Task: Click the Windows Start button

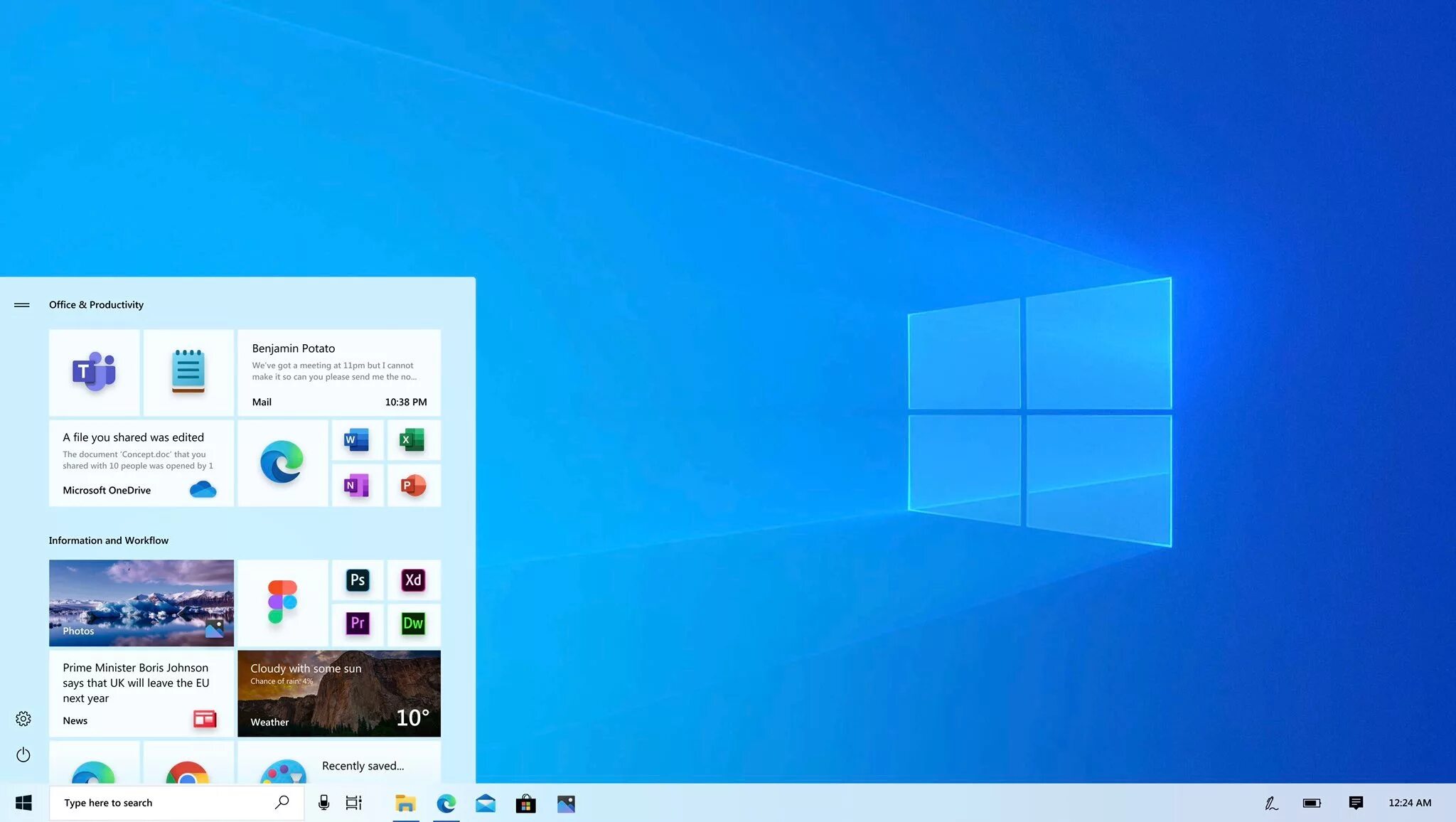Action: click(23, 803)
